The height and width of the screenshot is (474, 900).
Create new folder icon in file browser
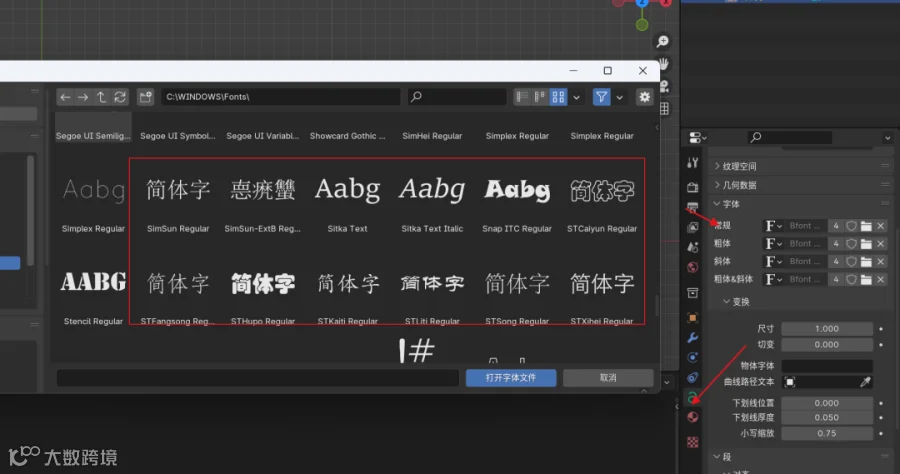[x=145, y=97]
